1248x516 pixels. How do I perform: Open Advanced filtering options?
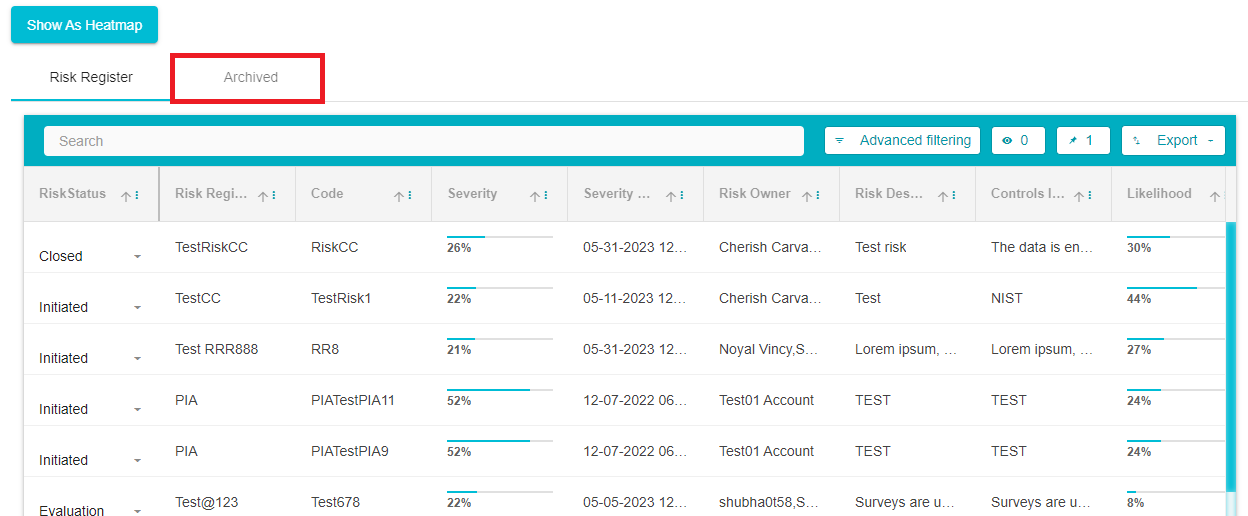[x=903, y=141]
